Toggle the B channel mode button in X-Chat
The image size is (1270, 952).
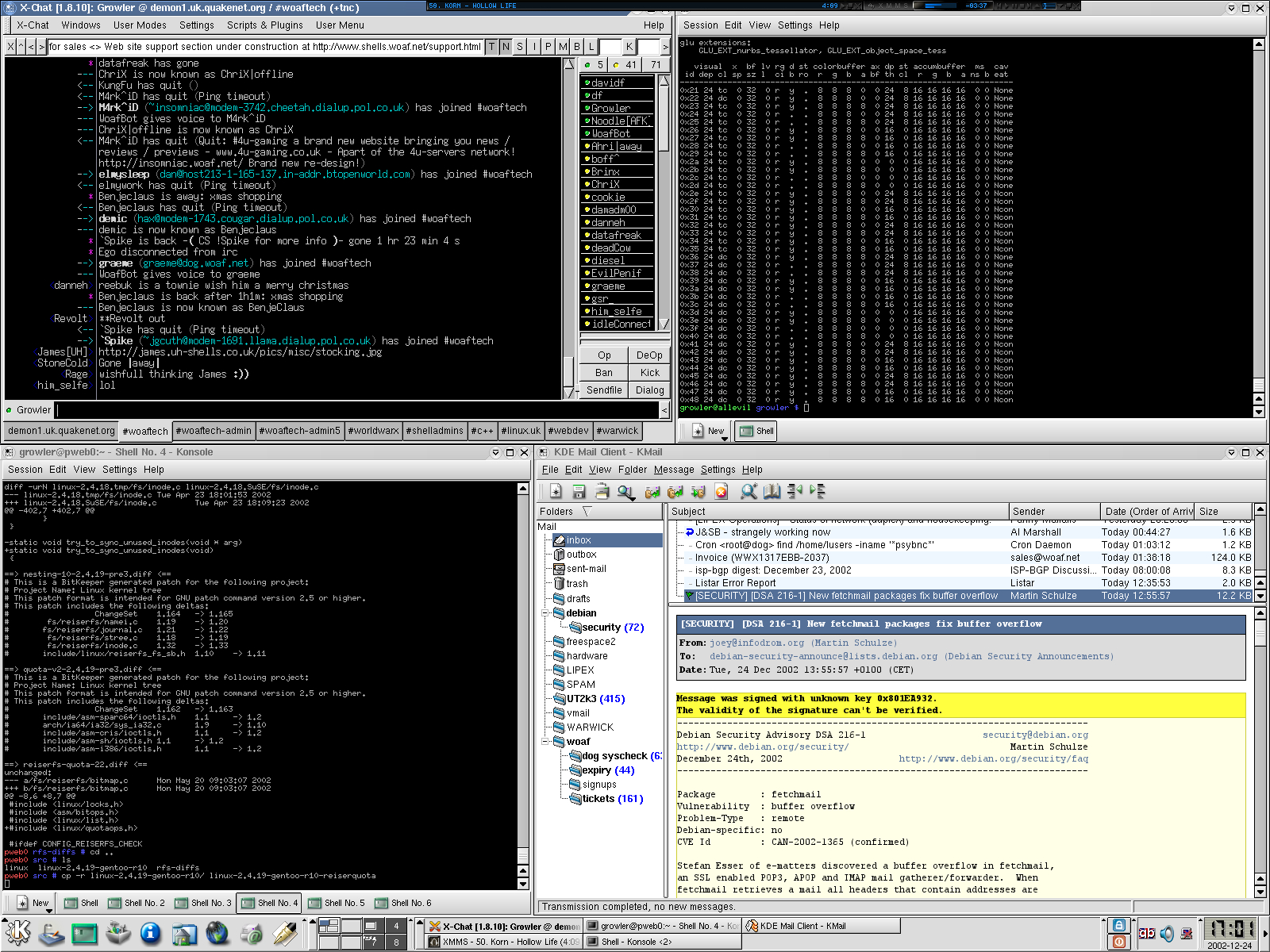[x=578, y=47]
